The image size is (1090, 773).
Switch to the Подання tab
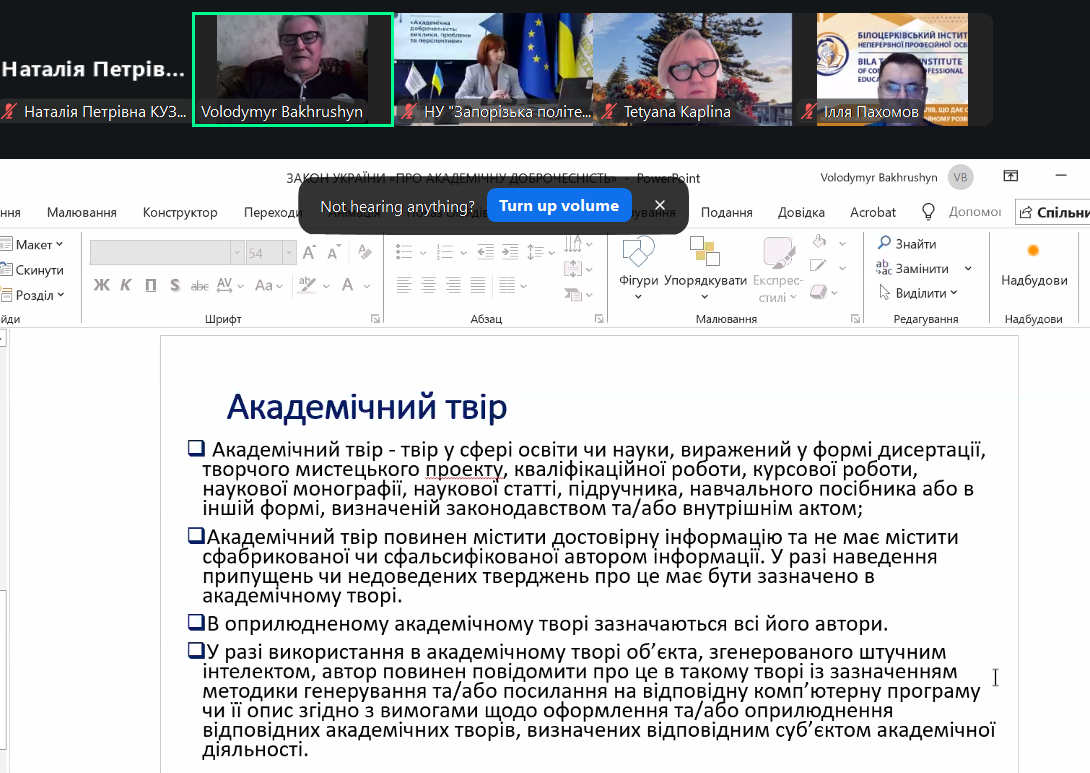726,212
